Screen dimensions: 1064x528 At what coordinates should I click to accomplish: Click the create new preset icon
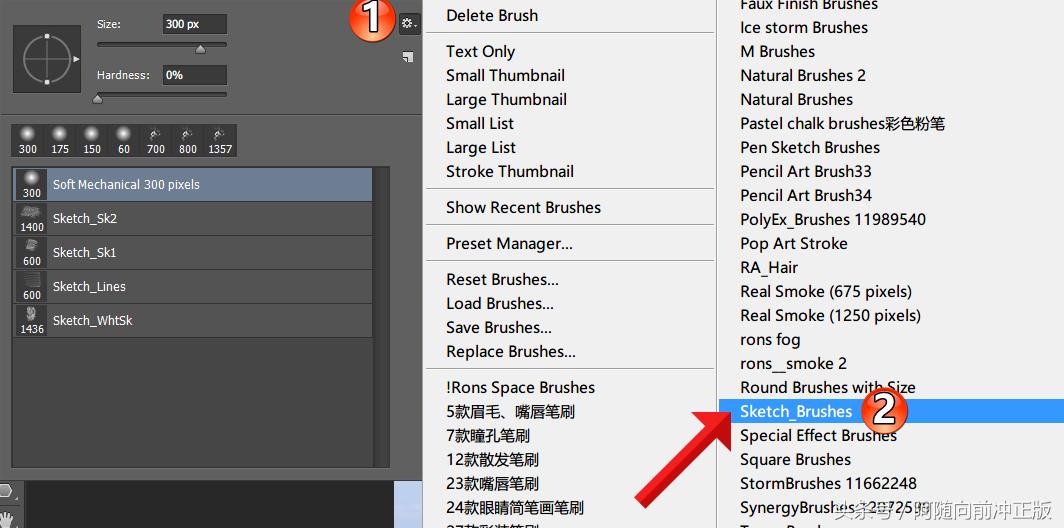click(x=407, y=57)
